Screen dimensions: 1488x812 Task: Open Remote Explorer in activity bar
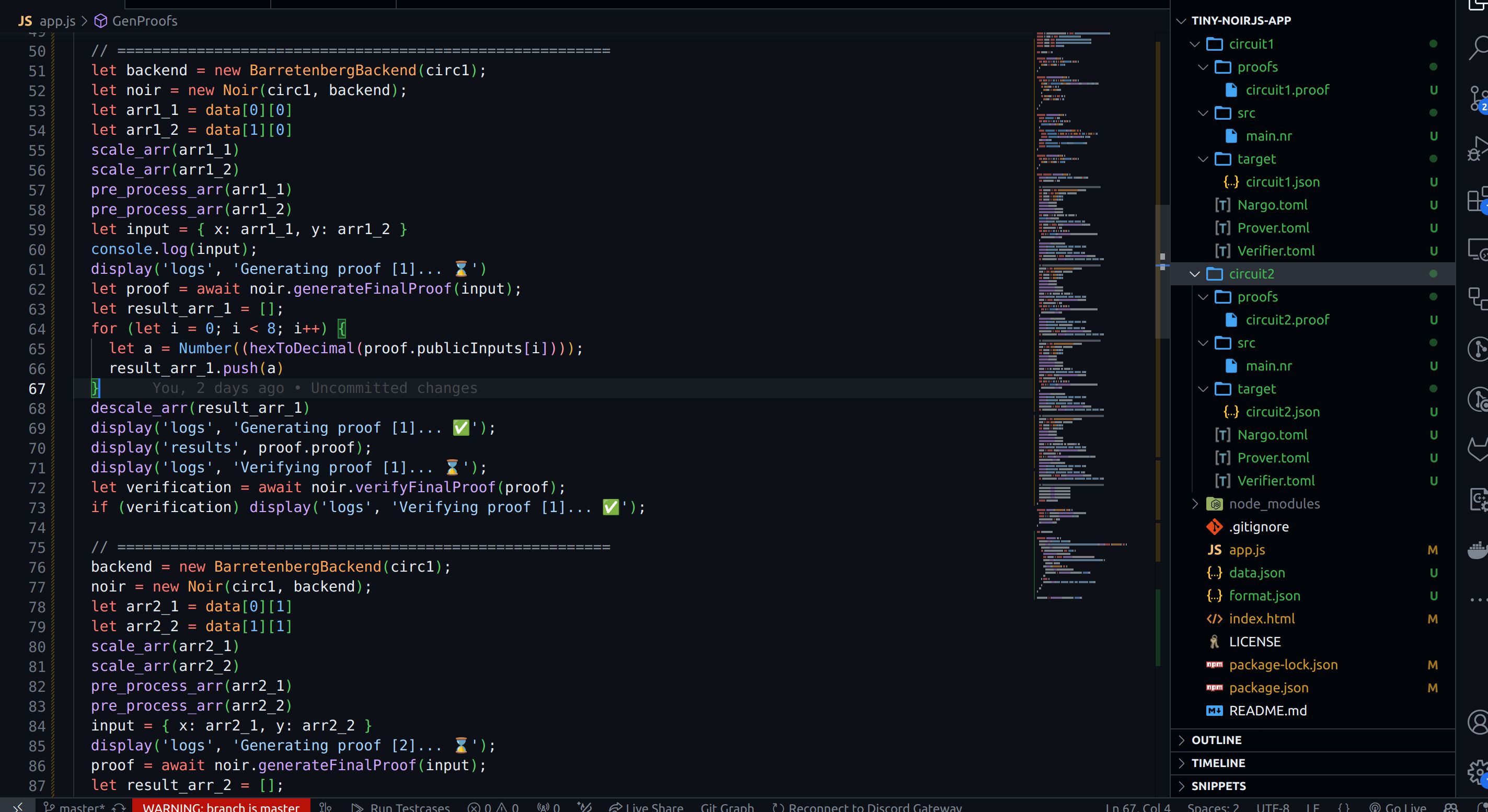click(x=1478, y=249)
